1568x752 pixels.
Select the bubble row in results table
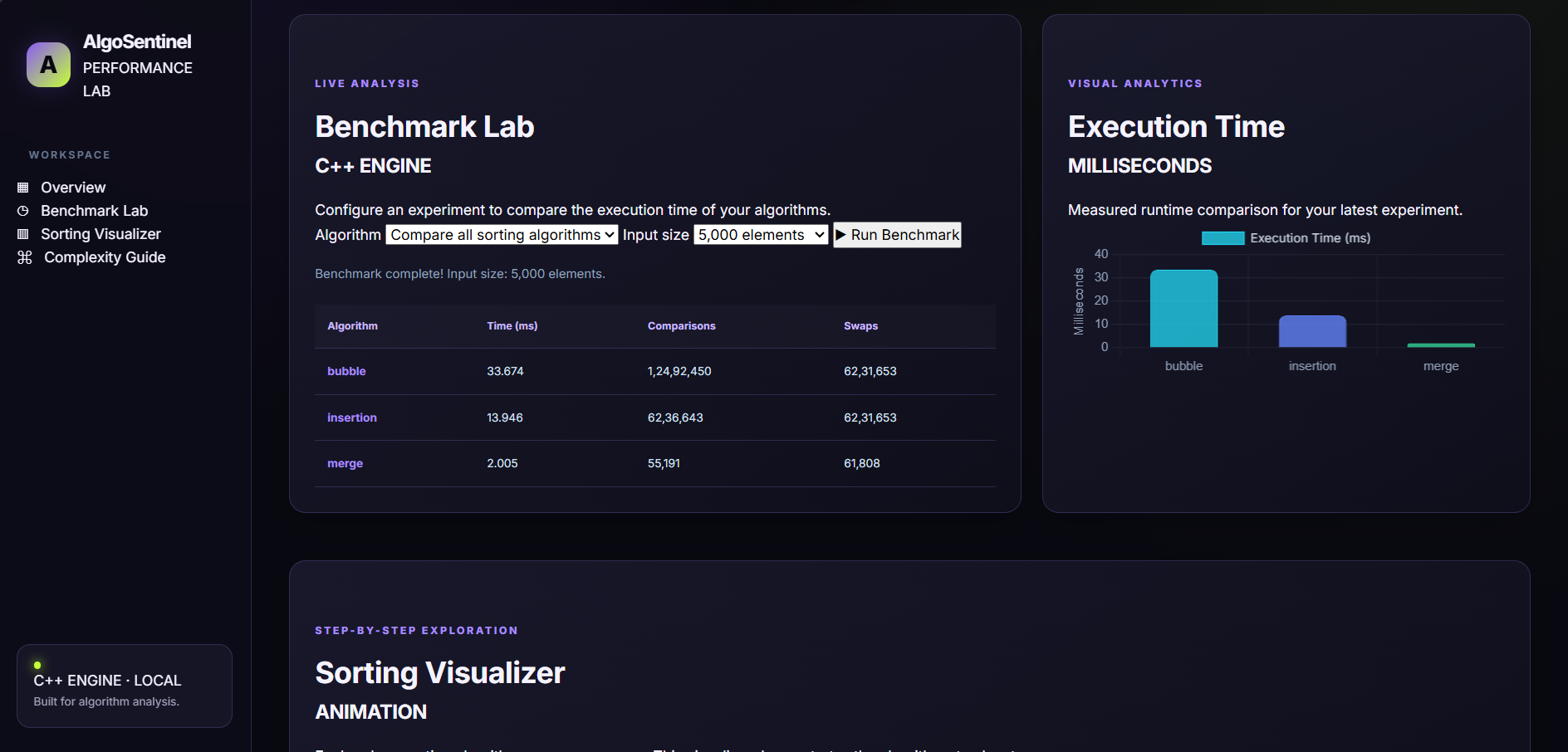click(654, 371)
